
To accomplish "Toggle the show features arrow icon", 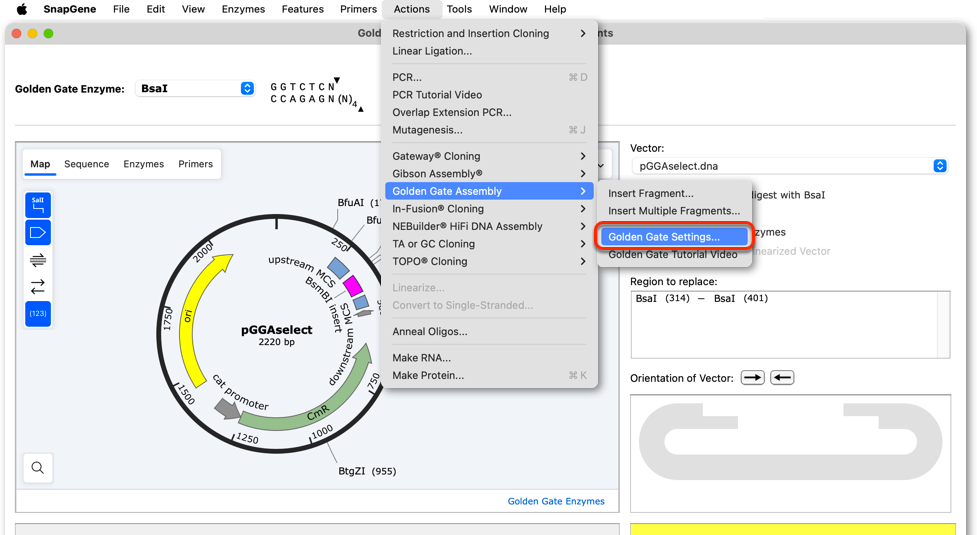I will point(38,232).
